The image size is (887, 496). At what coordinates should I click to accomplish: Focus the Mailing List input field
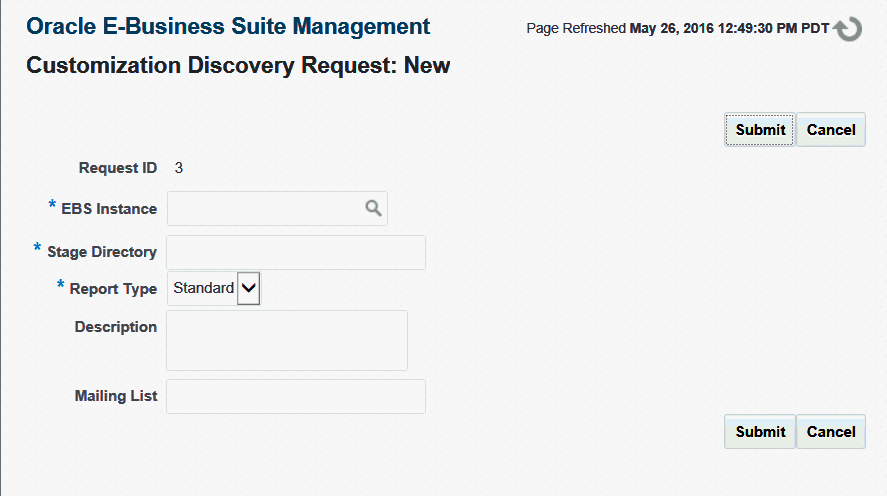(x=296, y=396)
